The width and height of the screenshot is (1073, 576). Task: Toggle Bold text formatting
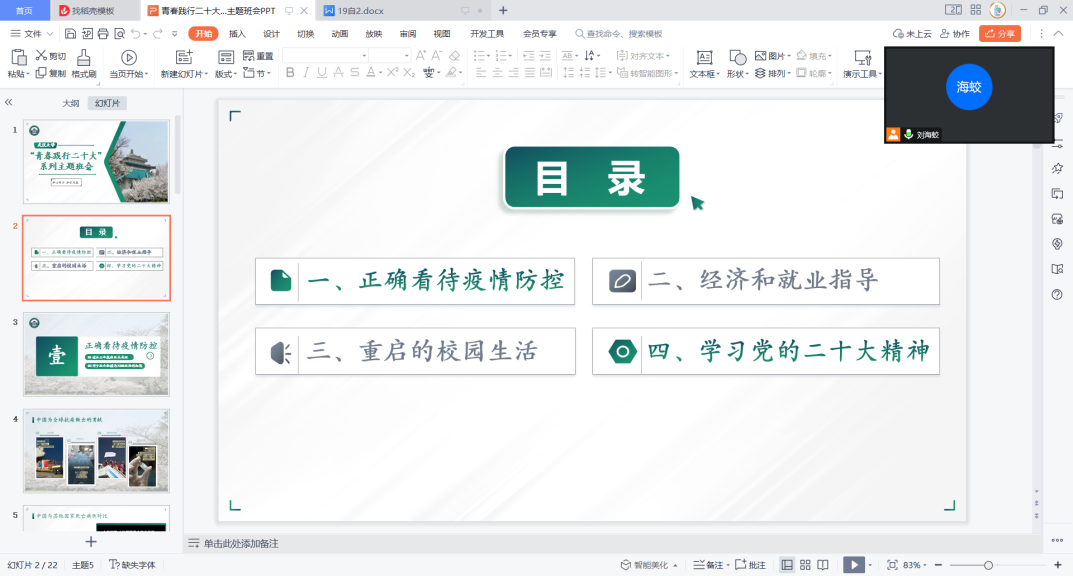click(x=291, y=73)
